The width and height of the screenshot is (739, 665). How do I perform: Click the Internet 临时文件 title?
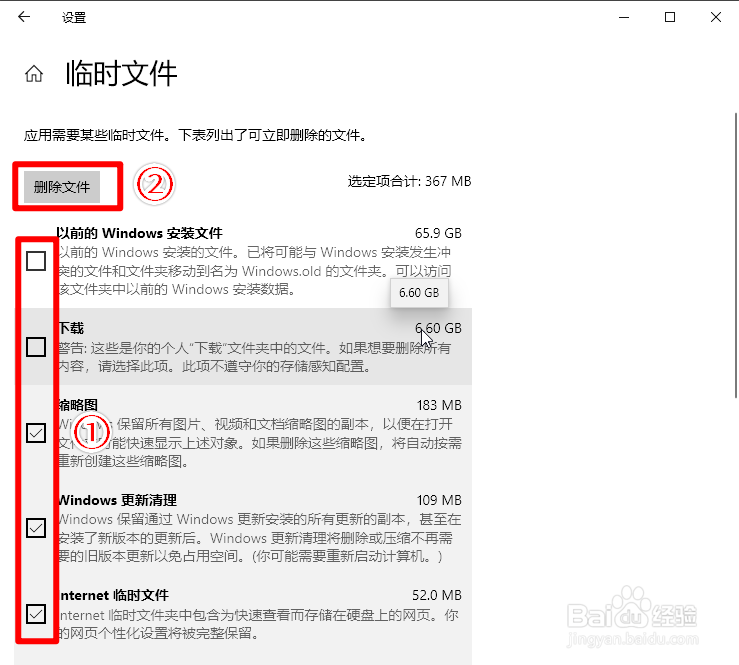click(114, 595)
